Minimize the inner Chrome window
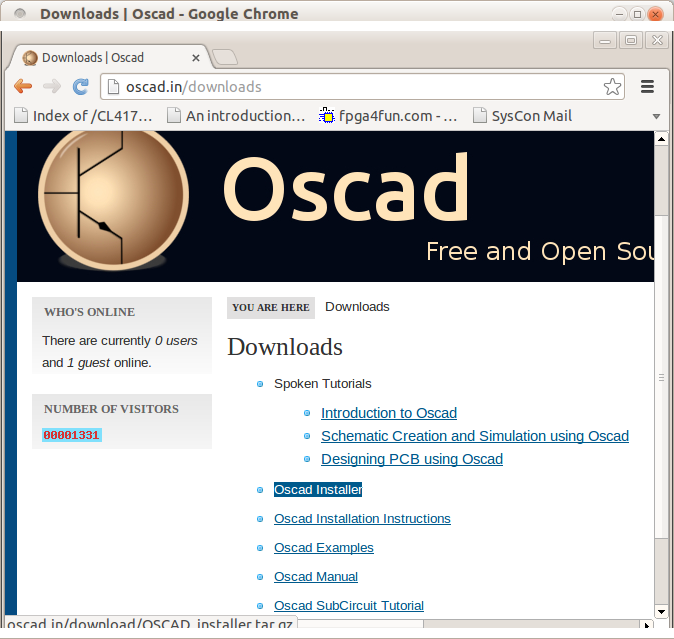The height and width of the screenshot is (639, 674). [x=605, y=41]
